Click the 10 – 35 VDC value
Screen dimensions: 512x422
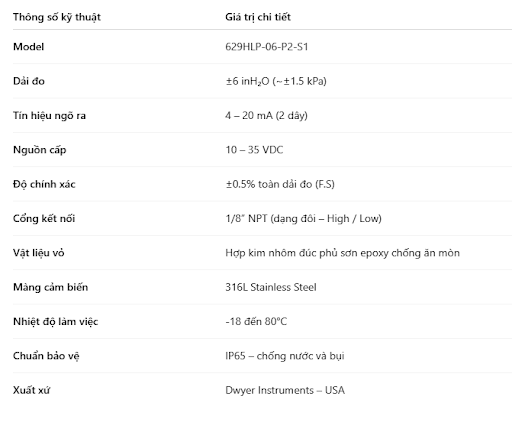[x=254, y=150]
